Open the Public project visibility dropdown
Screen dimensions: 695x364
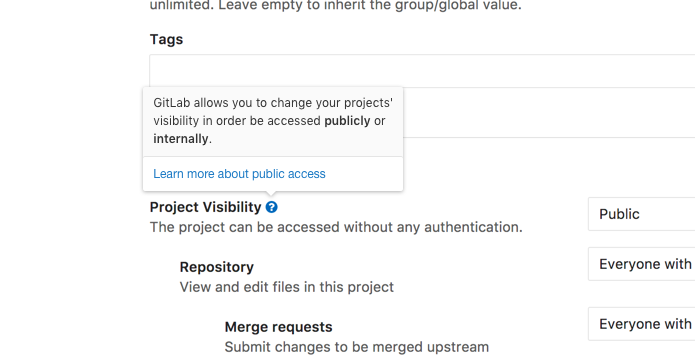tap(641, 214)
